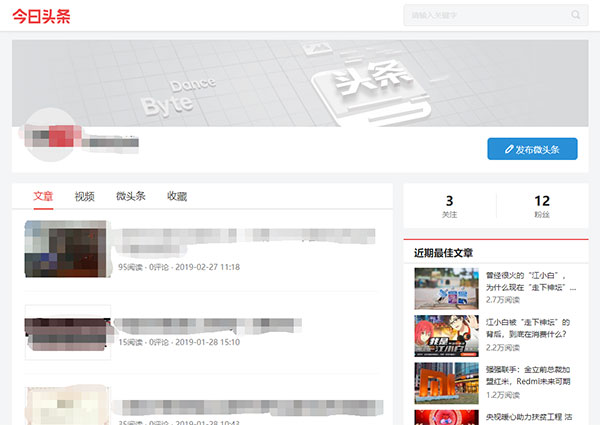
Task: View the 关注 count of 3
Action: (449, 206)
